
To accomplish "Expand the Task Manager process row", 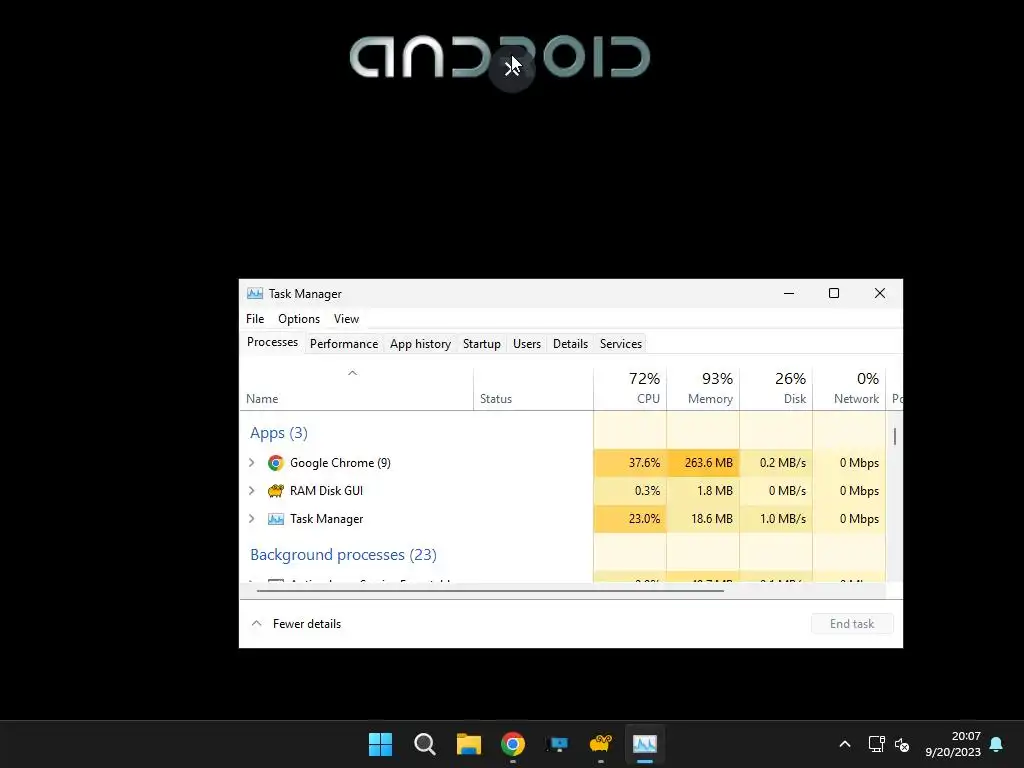I will tap(251, 519).
